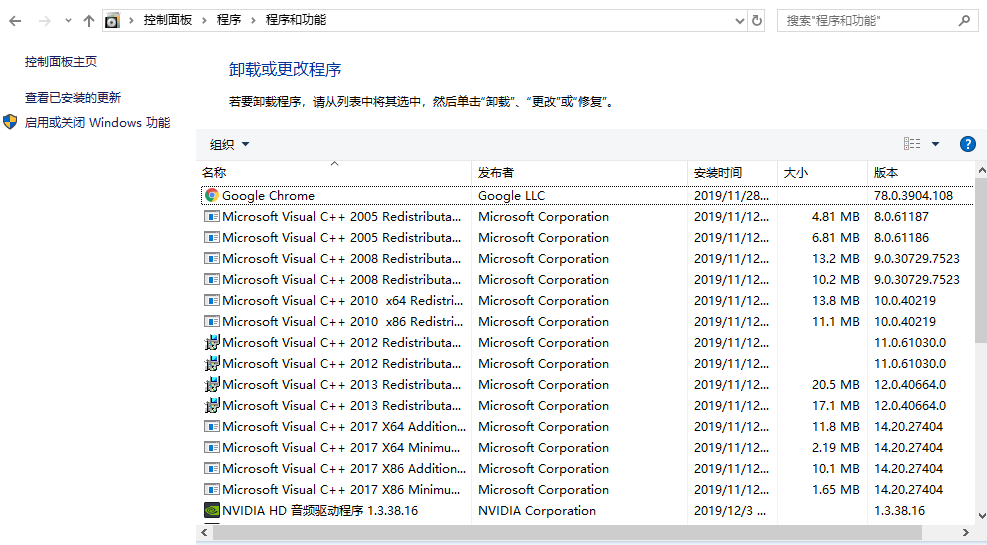Image resolution: width=987 pixels, height=545 pixels.
Task: Expand the view options dropdown arrow
Action: tap(936, 144)
